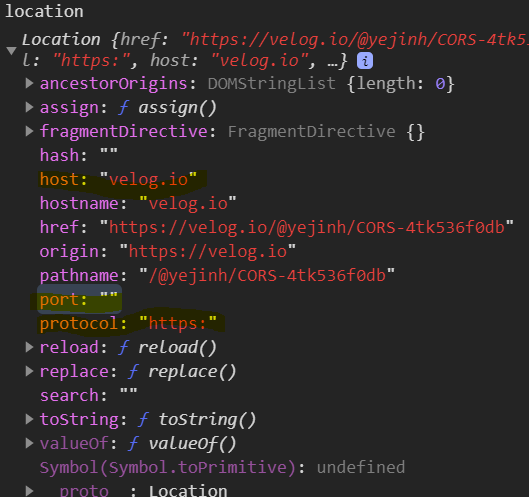Viewport: 529px width, 497px height.
Task: Expand the replace function entry
Action: [x=29, y=371]
